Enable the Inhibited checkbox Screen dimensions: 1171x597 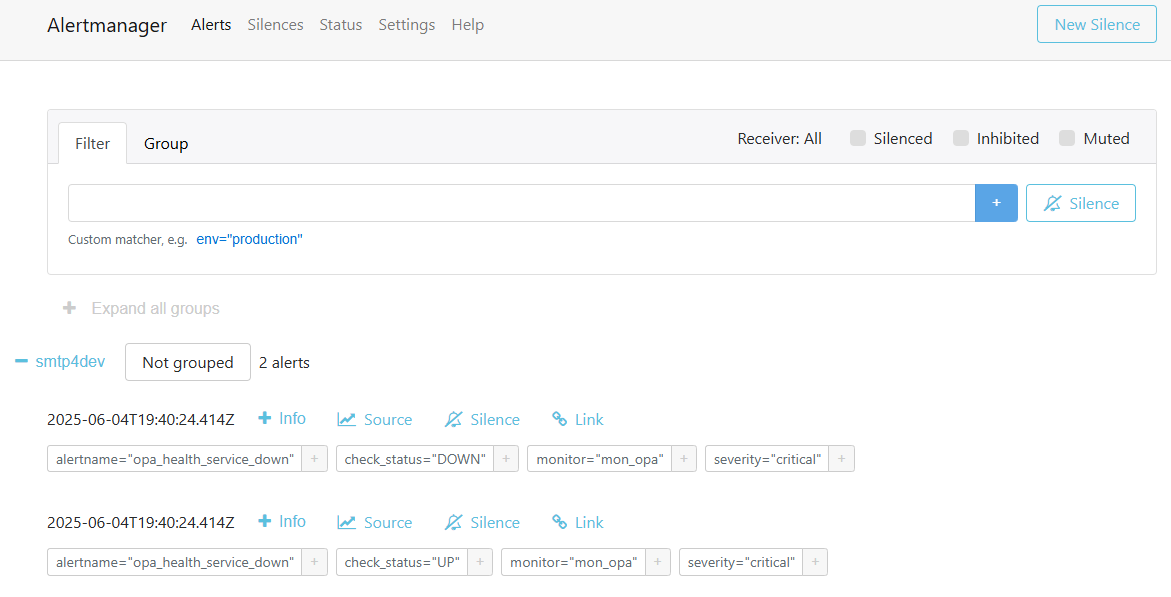[x=961, y=138]
